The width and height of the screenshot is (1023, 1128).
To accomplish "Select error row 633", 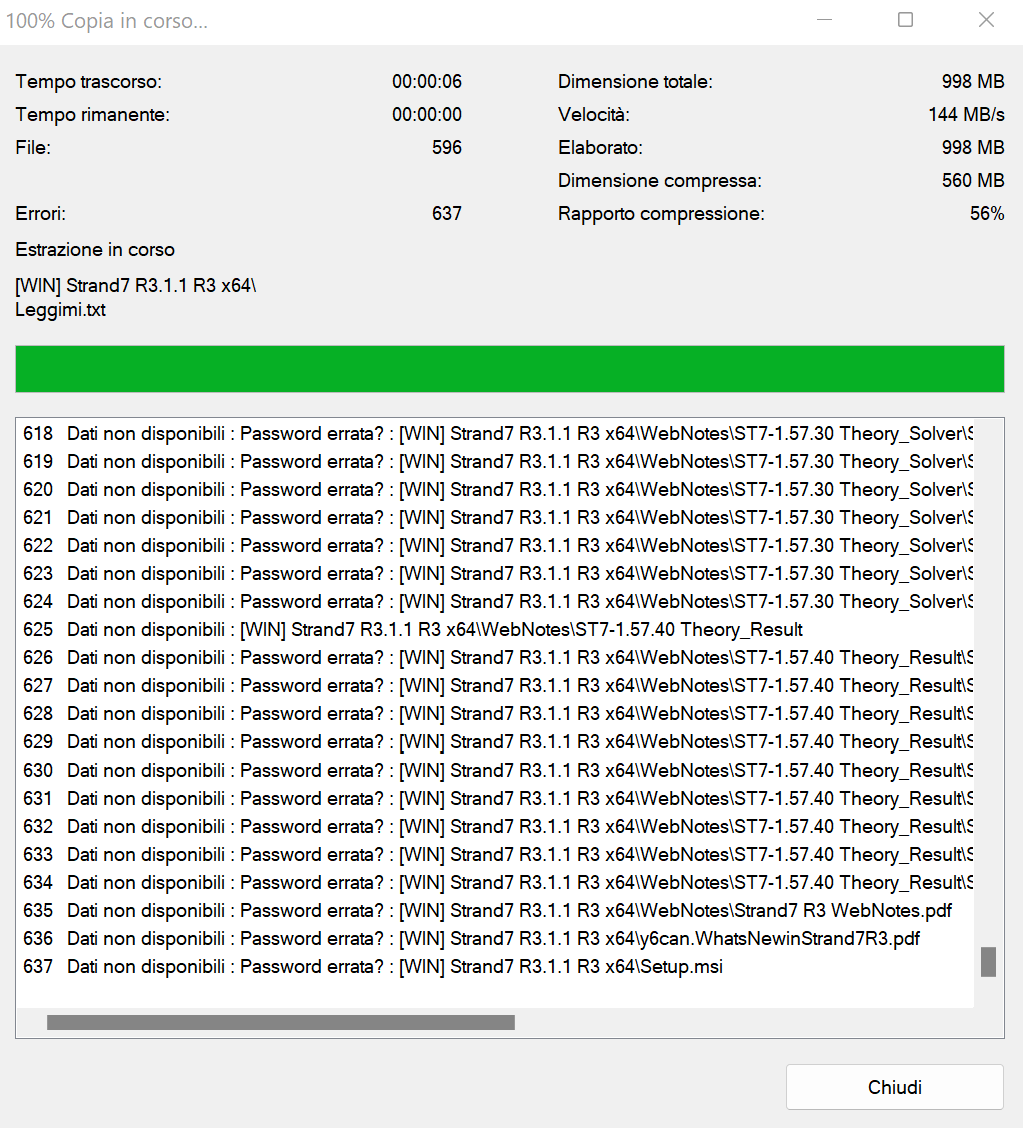I will point(495,855).
